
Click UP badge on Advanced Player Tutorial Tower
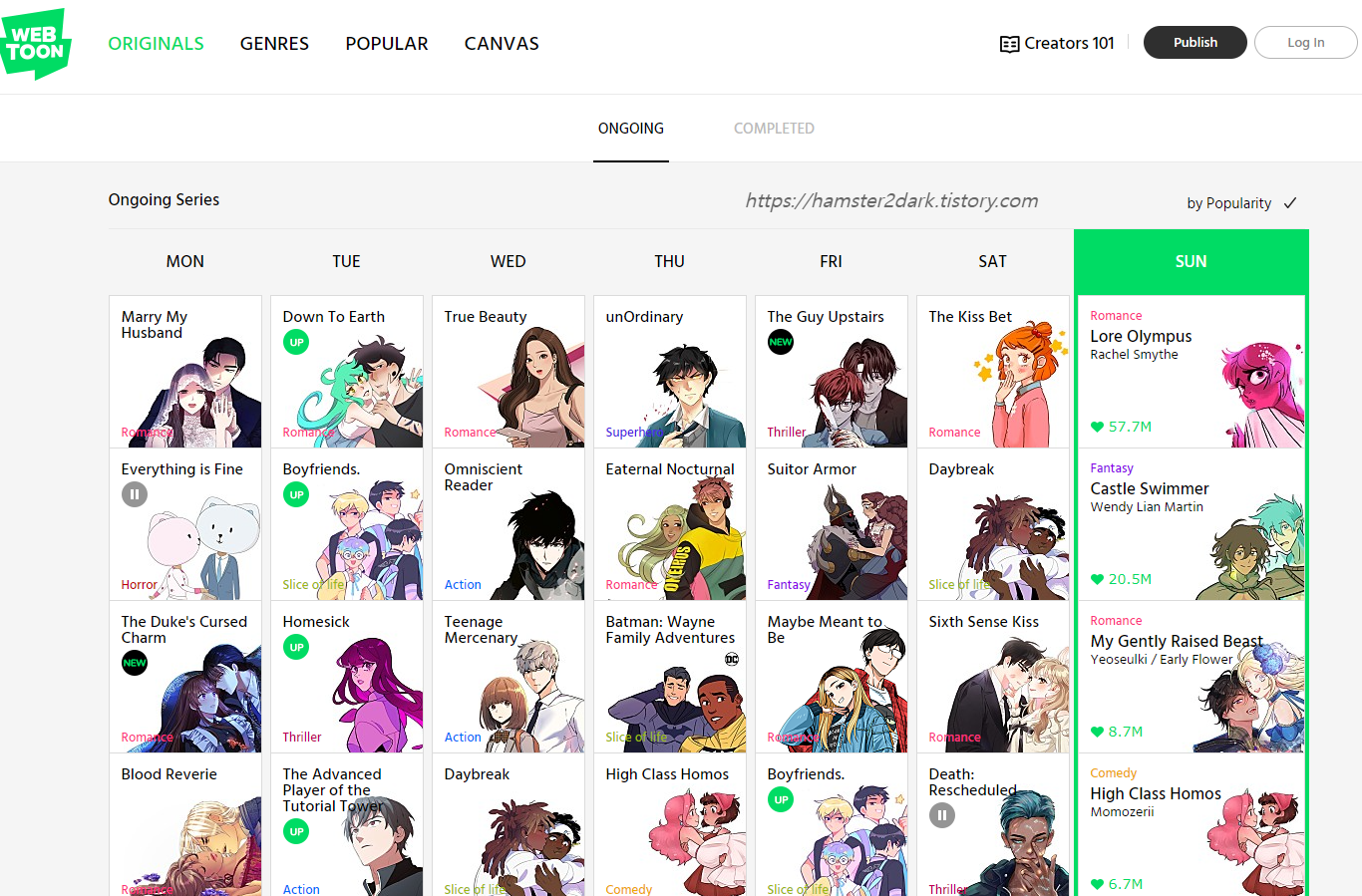[x=296, y=831]
